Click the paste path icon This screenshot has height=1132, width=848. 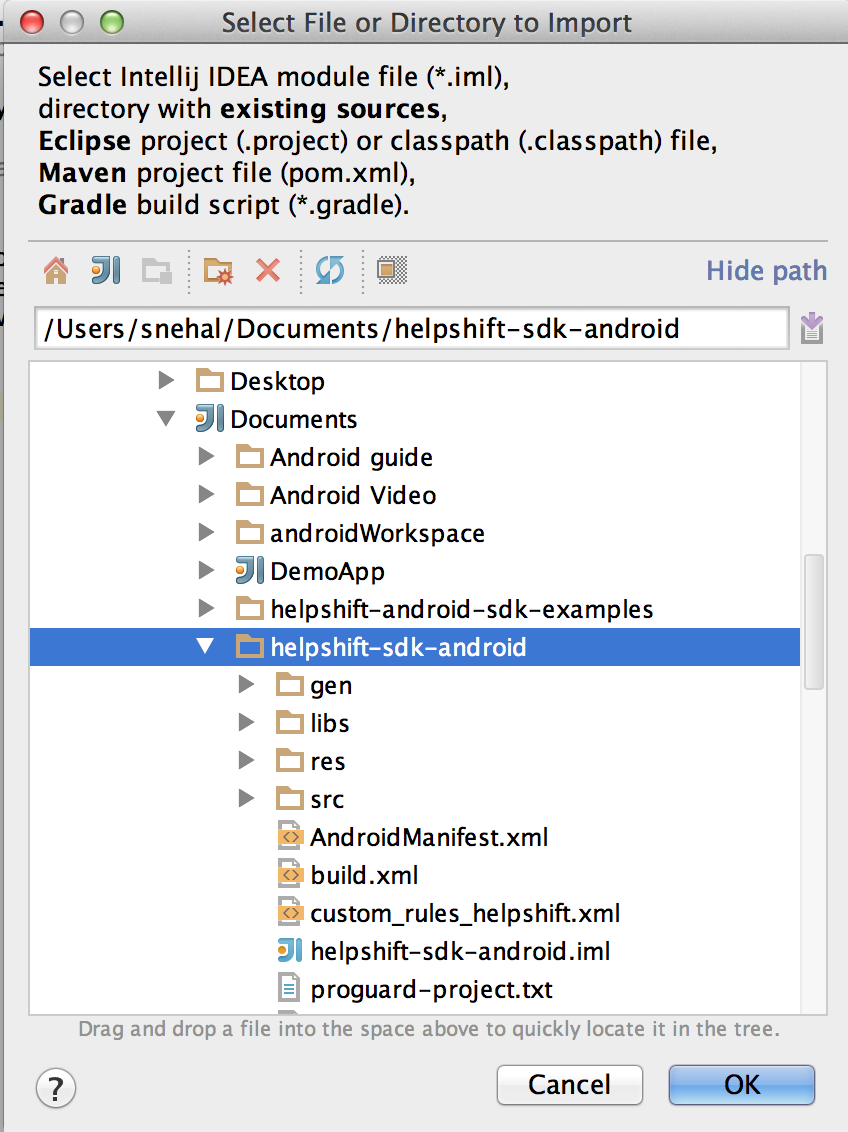(x=812, y=327)
